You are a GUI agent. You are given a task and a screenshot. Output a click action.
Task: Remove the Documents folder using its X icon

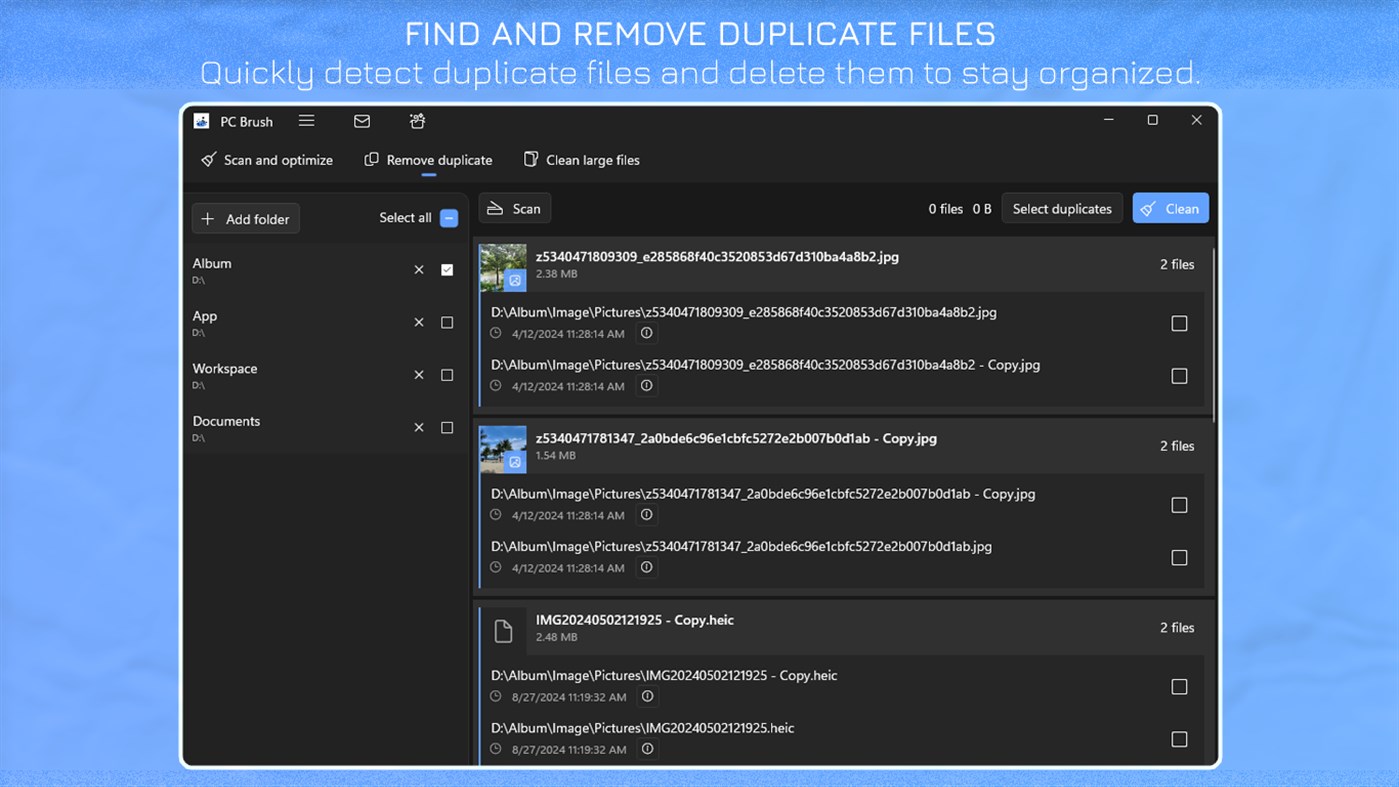click(419, 427)
